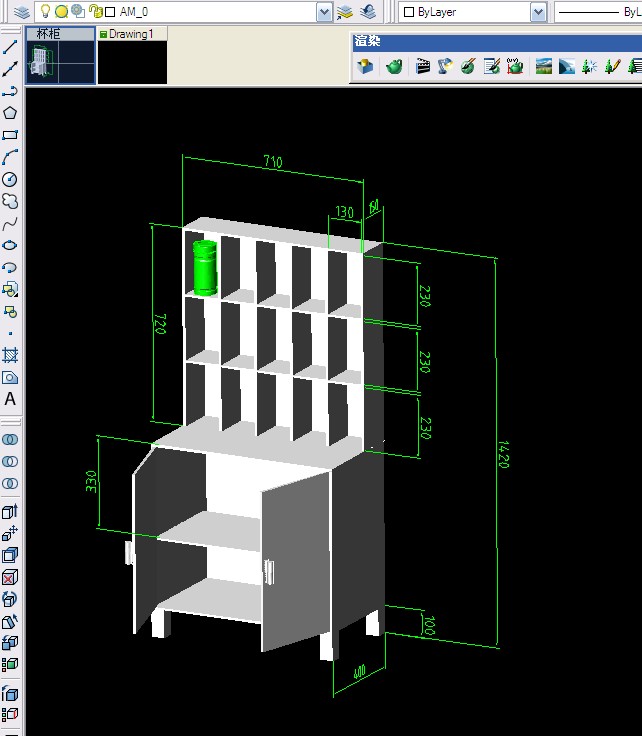The width and height of the screenshot is (642, 736).
Task: Select the Circle tool
Action: click(10, 179)
